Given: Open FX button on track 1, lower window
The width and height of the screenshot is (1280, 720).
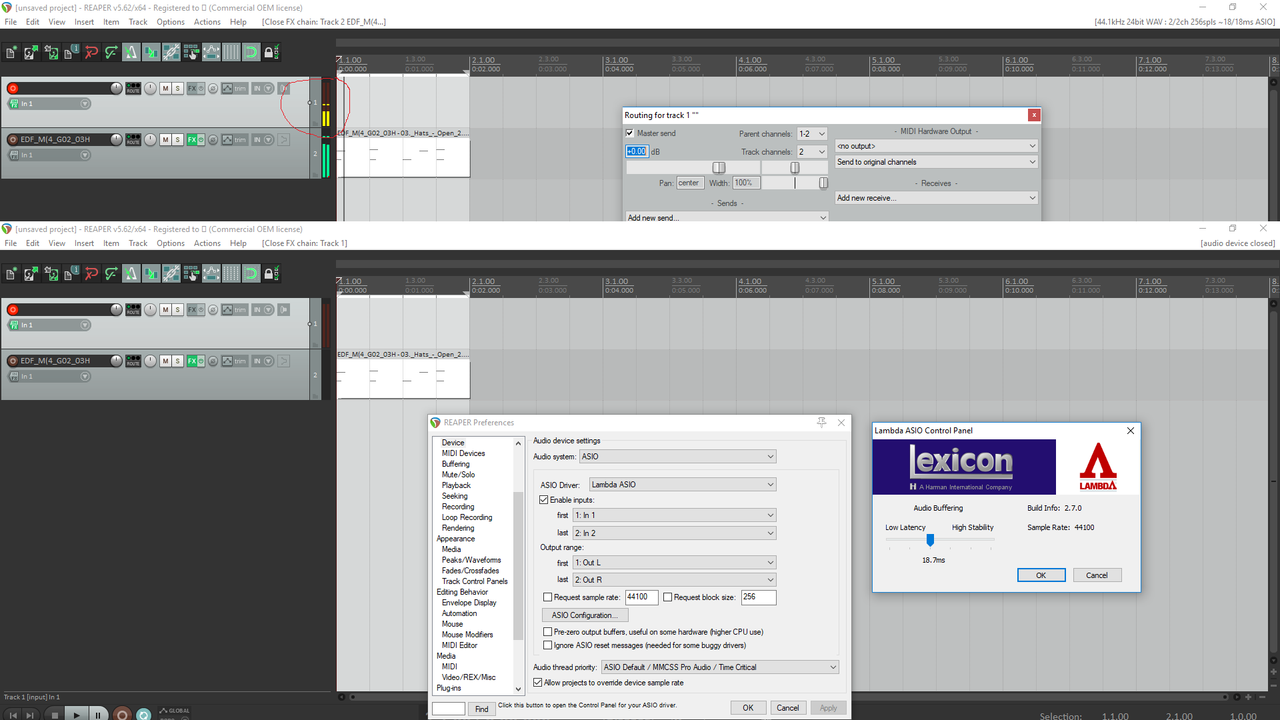Looking at the screenshot, I should pyautogui.click(x=191, y=309).
